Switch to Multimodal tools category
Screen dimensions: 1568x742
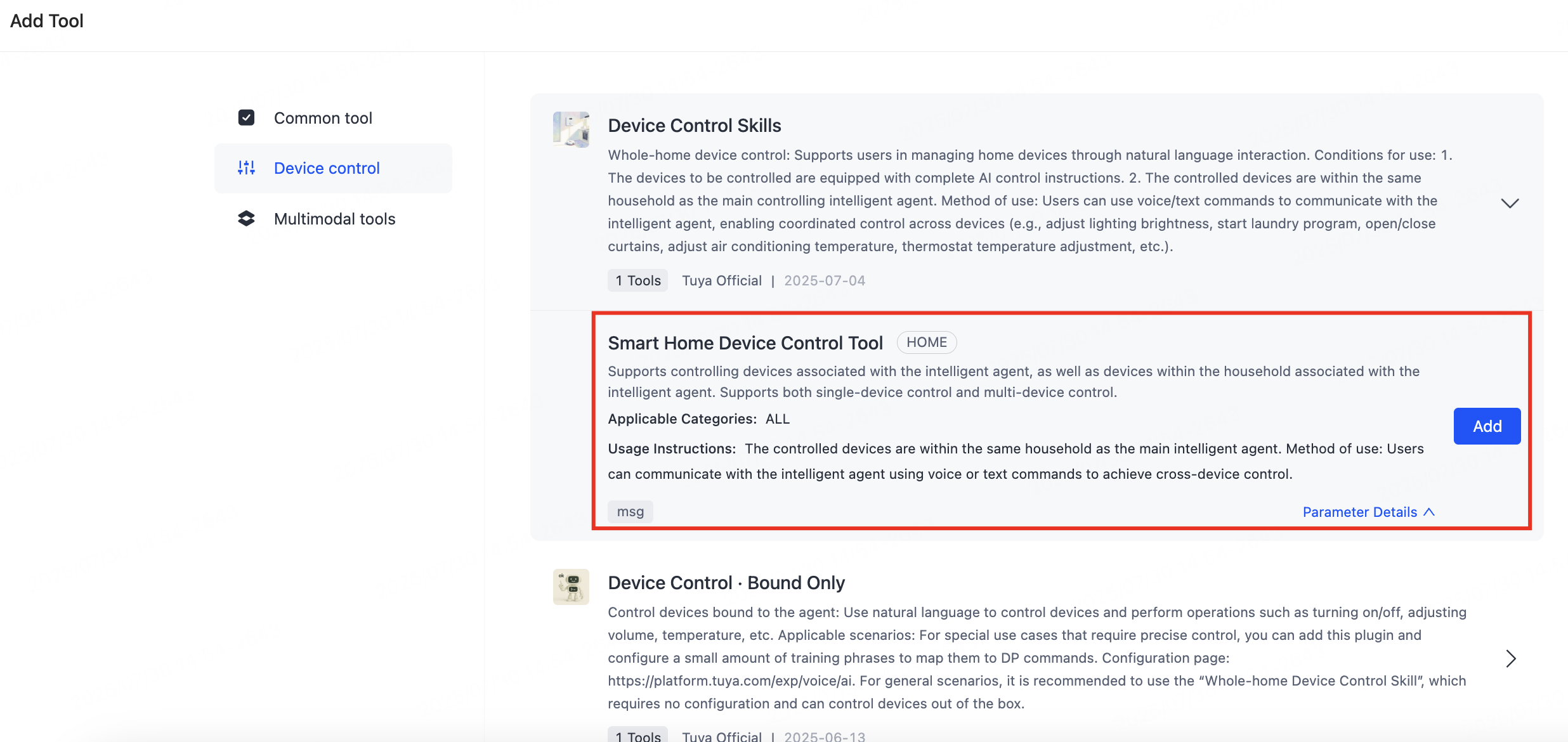point(334,219)
